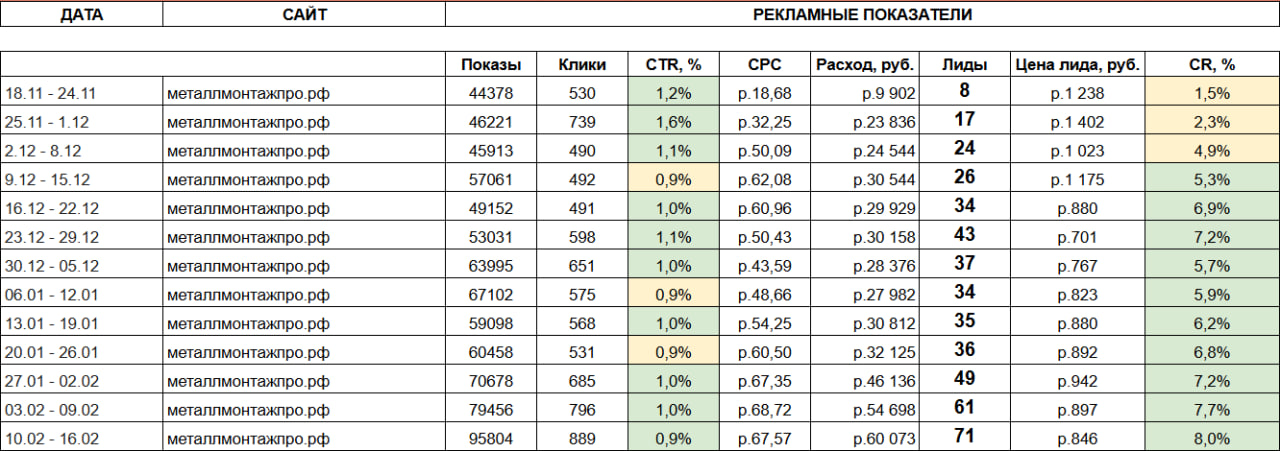This screenshot has height=451, width=1280.
Task: Select the "Расход, руб." column header
Action: tap(865, 65)
